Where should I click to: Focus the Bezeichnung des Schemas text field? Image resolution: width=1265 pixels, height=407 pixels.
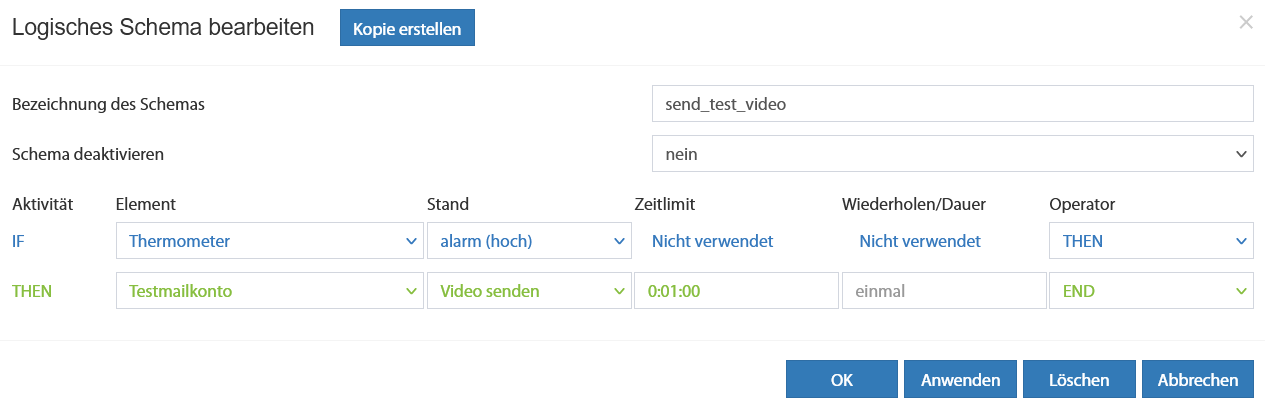point(952,104)
